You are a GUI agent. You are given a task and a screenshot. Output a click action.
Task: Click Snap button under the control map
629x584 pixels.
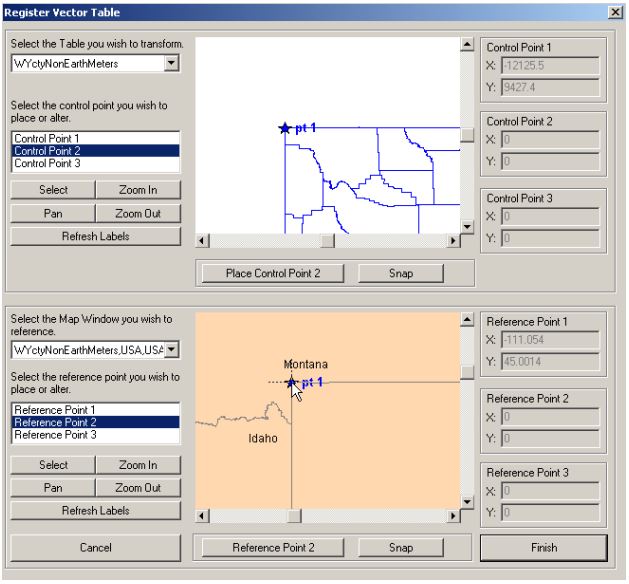(x=401, y=274)
